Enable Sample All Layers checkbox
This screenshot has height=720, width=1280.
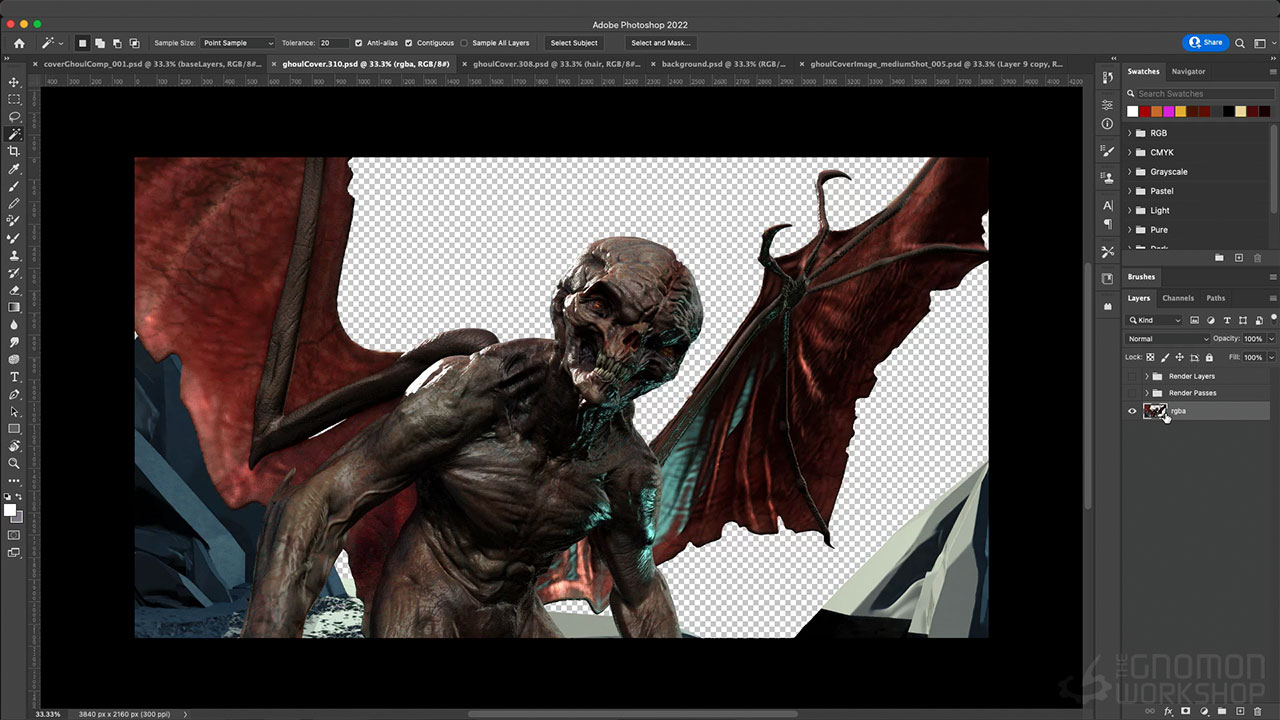click(464, 43)
